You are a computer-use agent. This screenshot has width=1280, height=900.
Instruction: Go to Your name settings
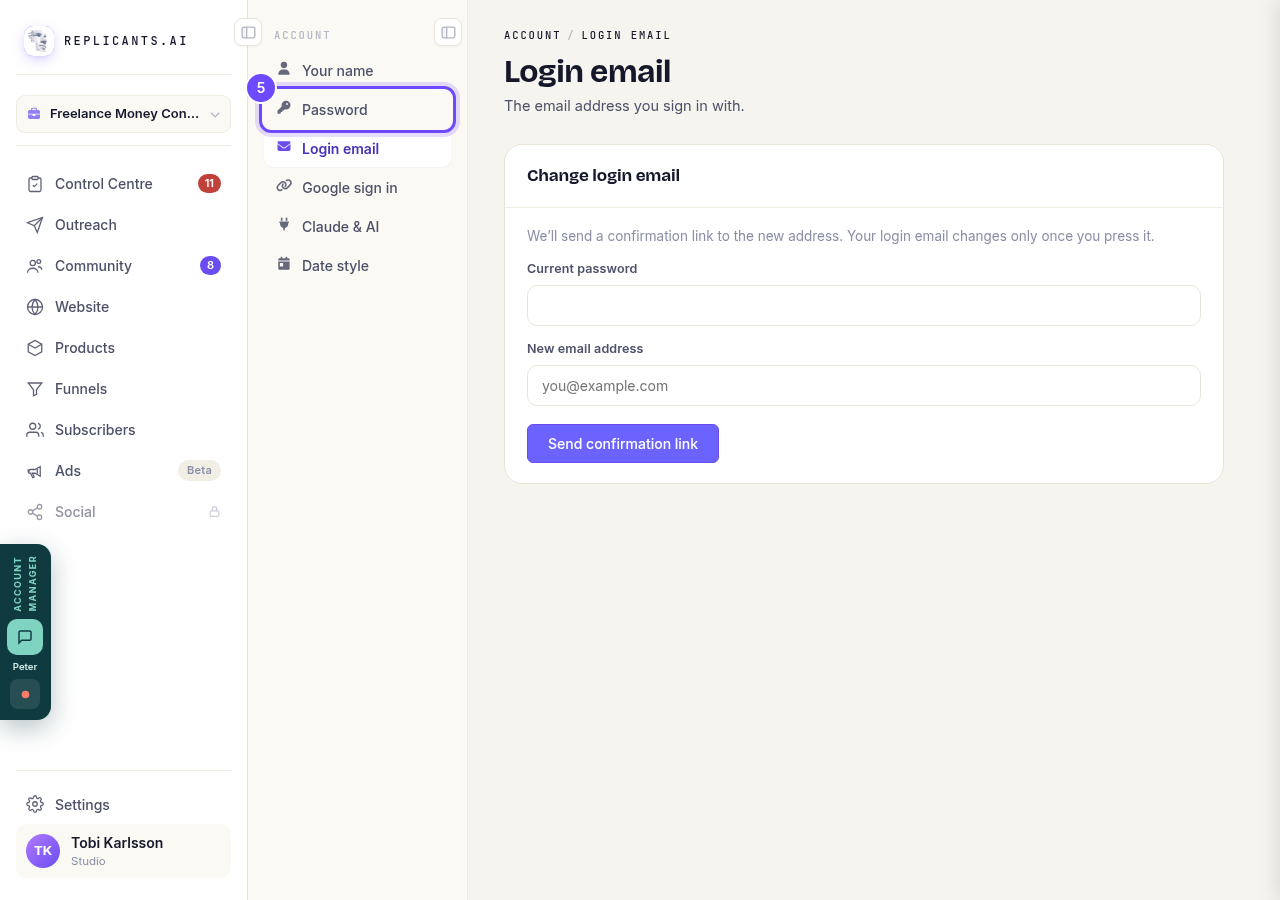tap(357, 71)
